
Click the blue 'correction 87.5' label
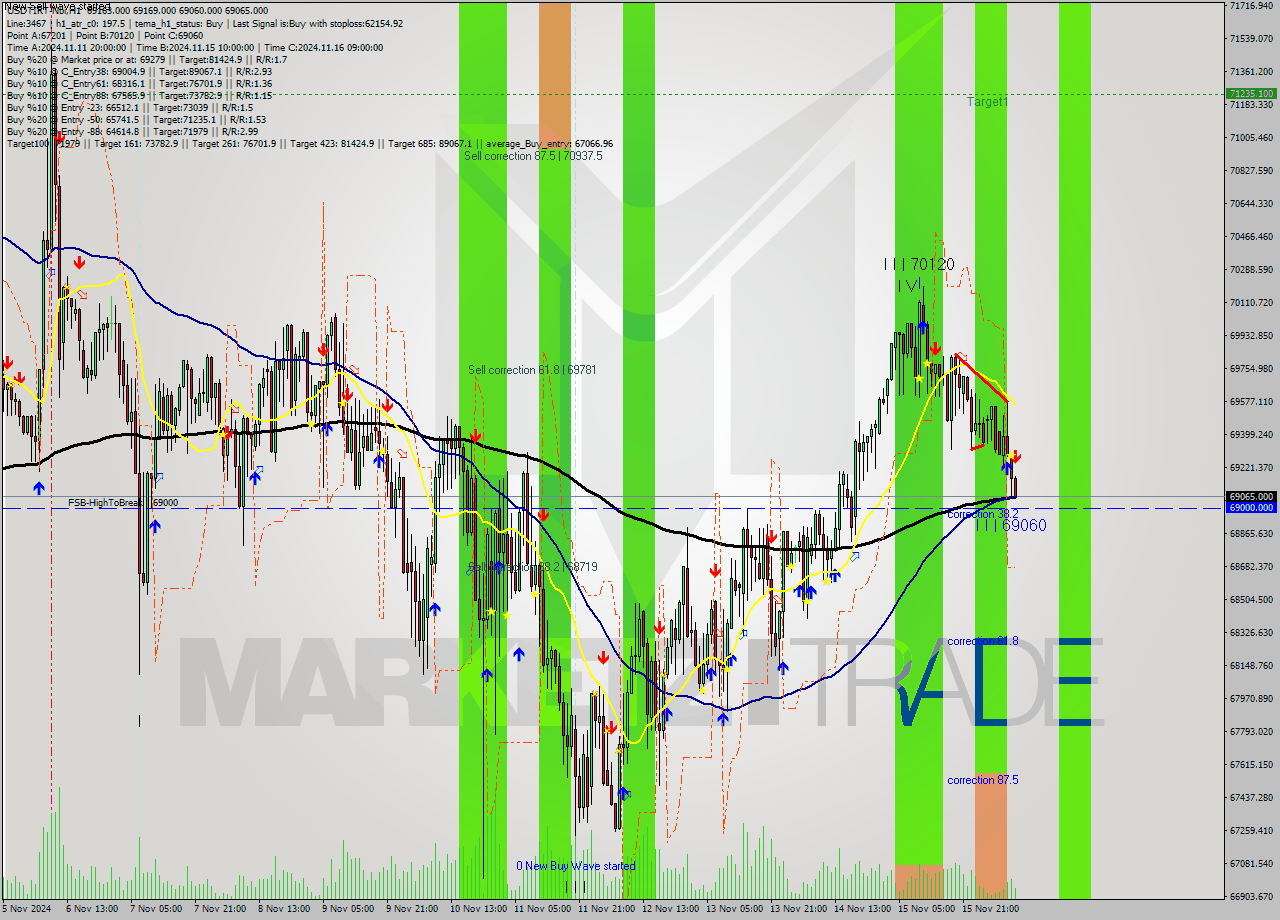pos(982,780)
